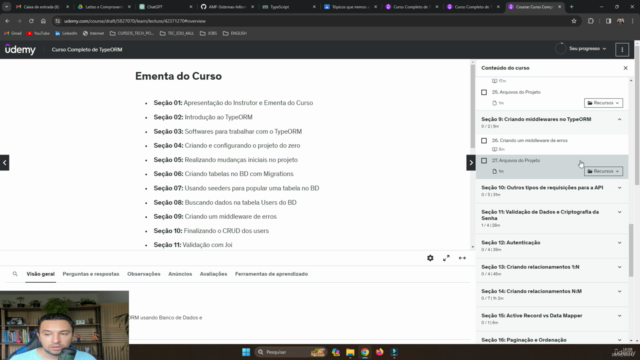Image resolution: width=640 pixels, height=360 pixels.
Task: Open the browser extensions icon
Action: tap(591, 21)
